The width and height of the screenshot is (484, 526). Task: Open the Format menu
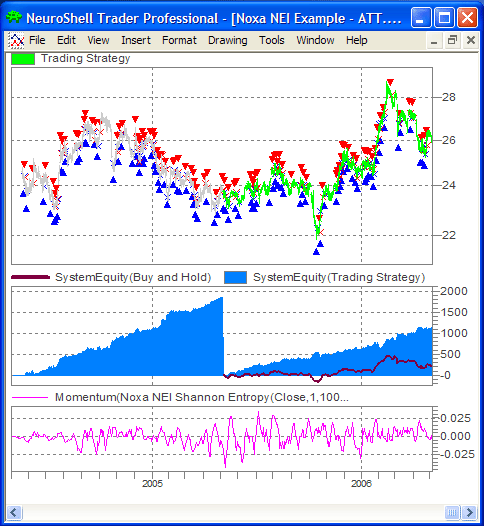[179, 40]
